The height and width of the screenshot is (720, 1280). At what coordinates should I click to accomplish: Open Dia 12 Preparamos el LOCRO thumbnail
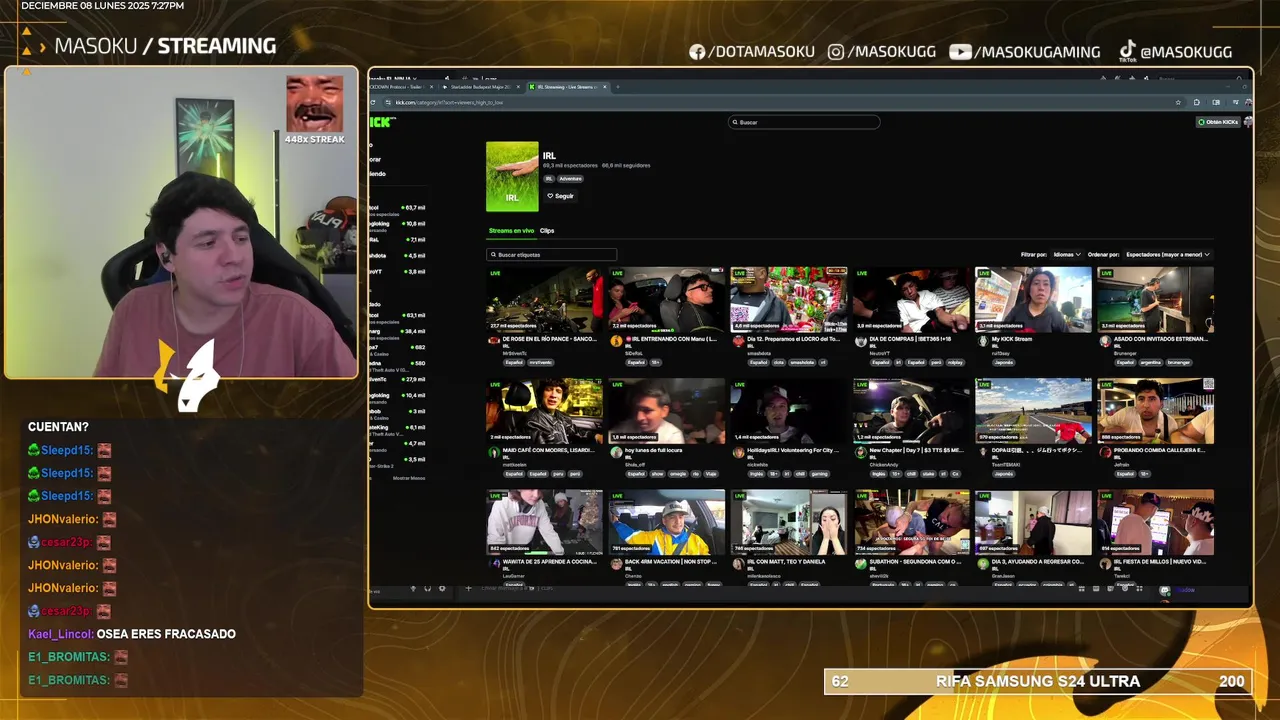point(789,299)
